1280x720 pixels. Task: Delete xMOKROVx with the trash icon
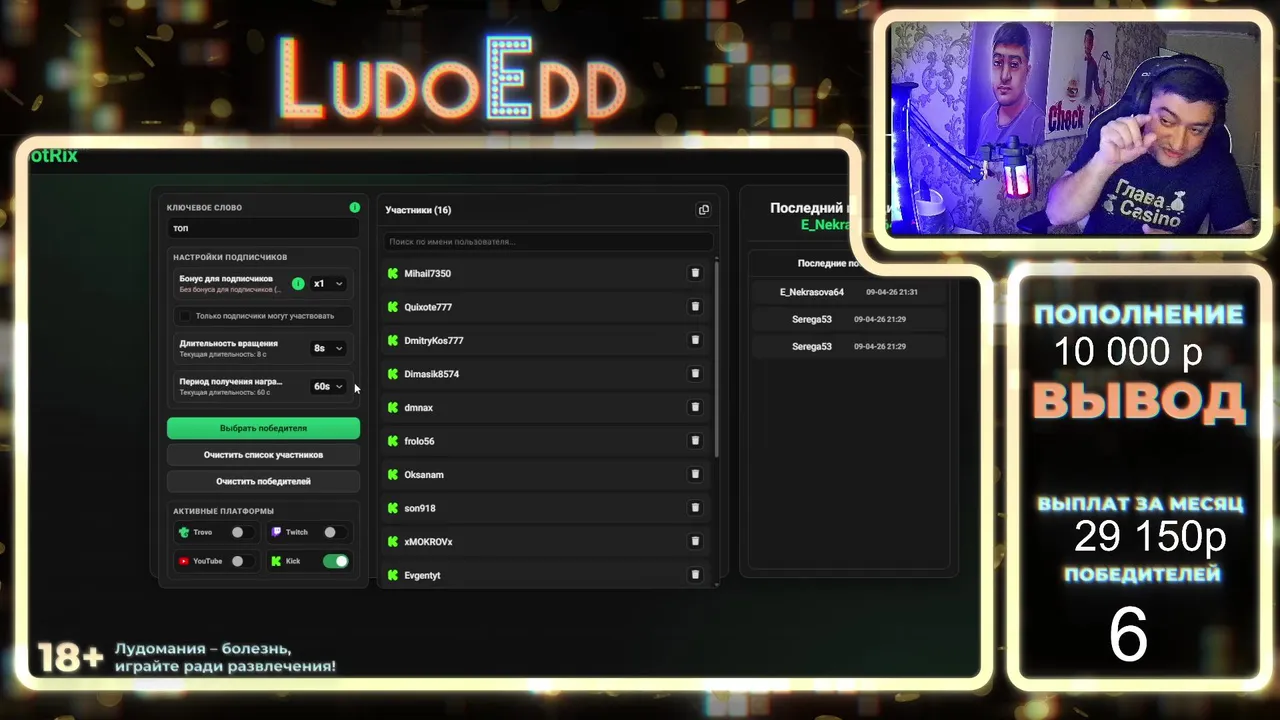(x=695, y=541)
